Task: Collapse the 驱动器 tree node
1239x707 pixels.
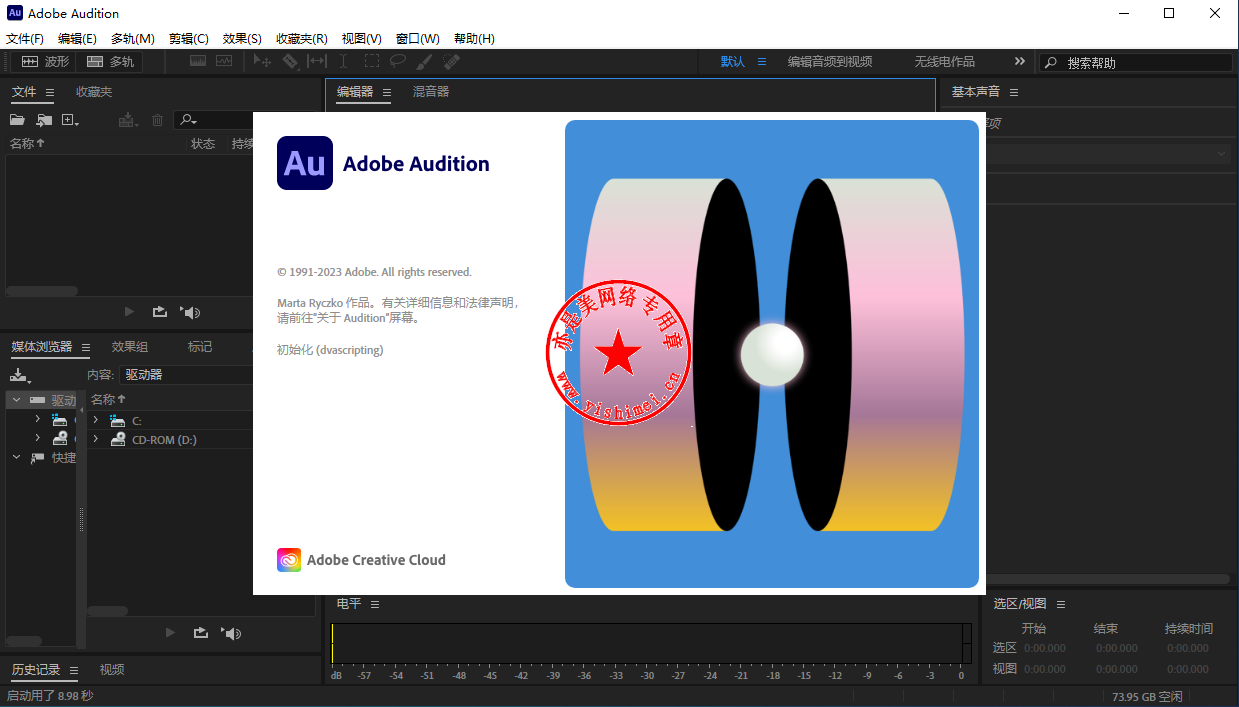Action: [16, 400]
